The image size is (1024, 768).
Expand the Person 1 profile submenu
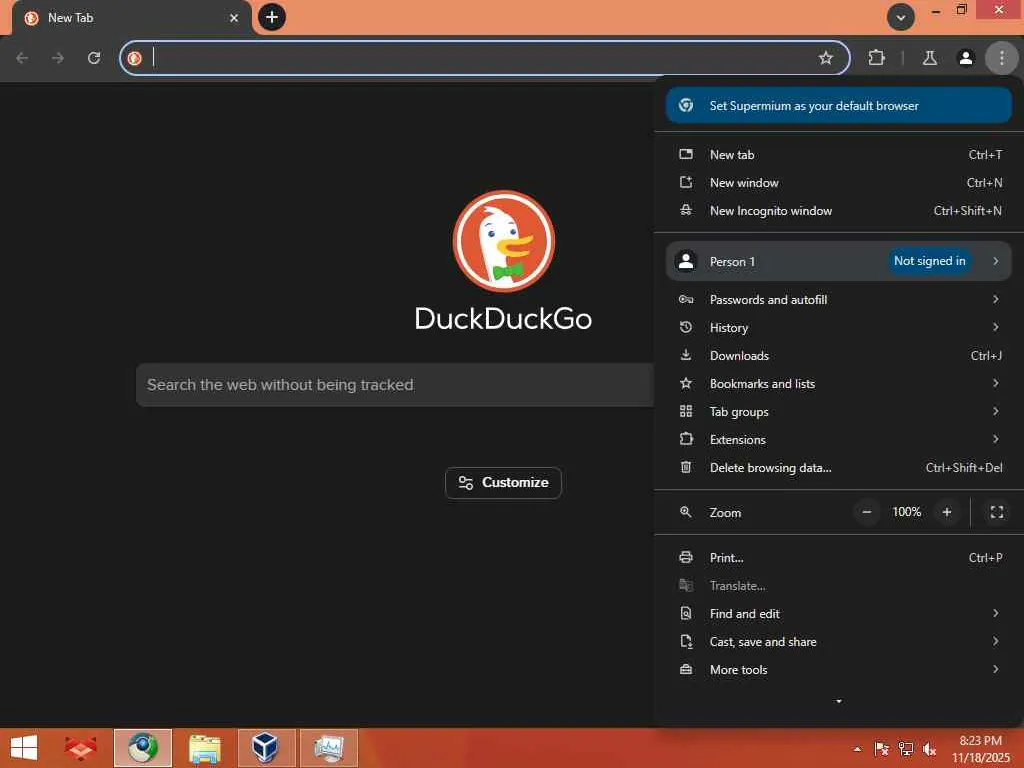tap(839, 261)
